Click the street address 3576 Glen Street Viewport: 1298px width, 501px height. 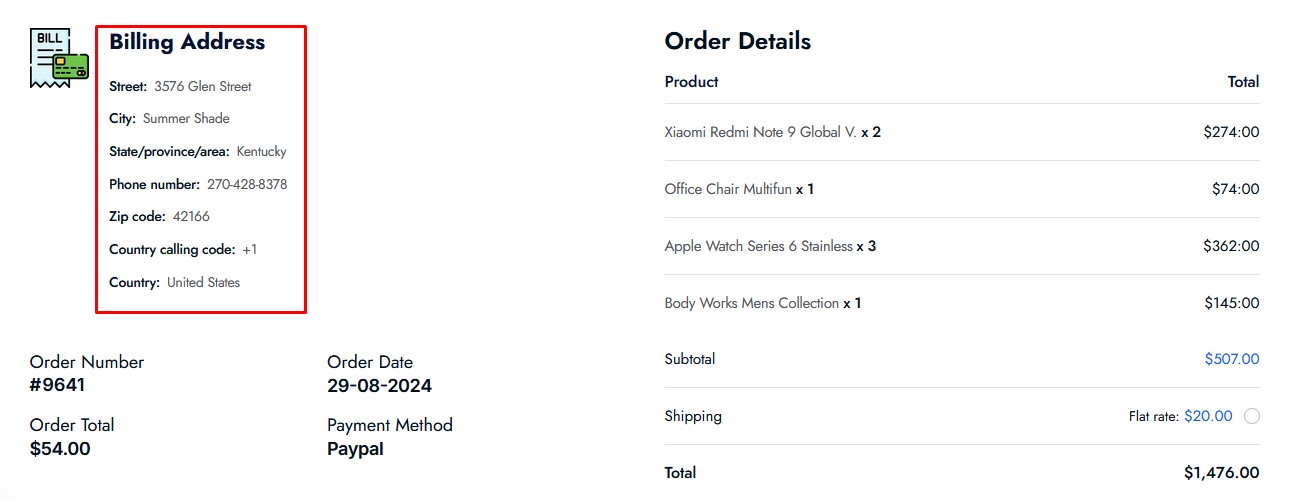[x=203, y=86]
